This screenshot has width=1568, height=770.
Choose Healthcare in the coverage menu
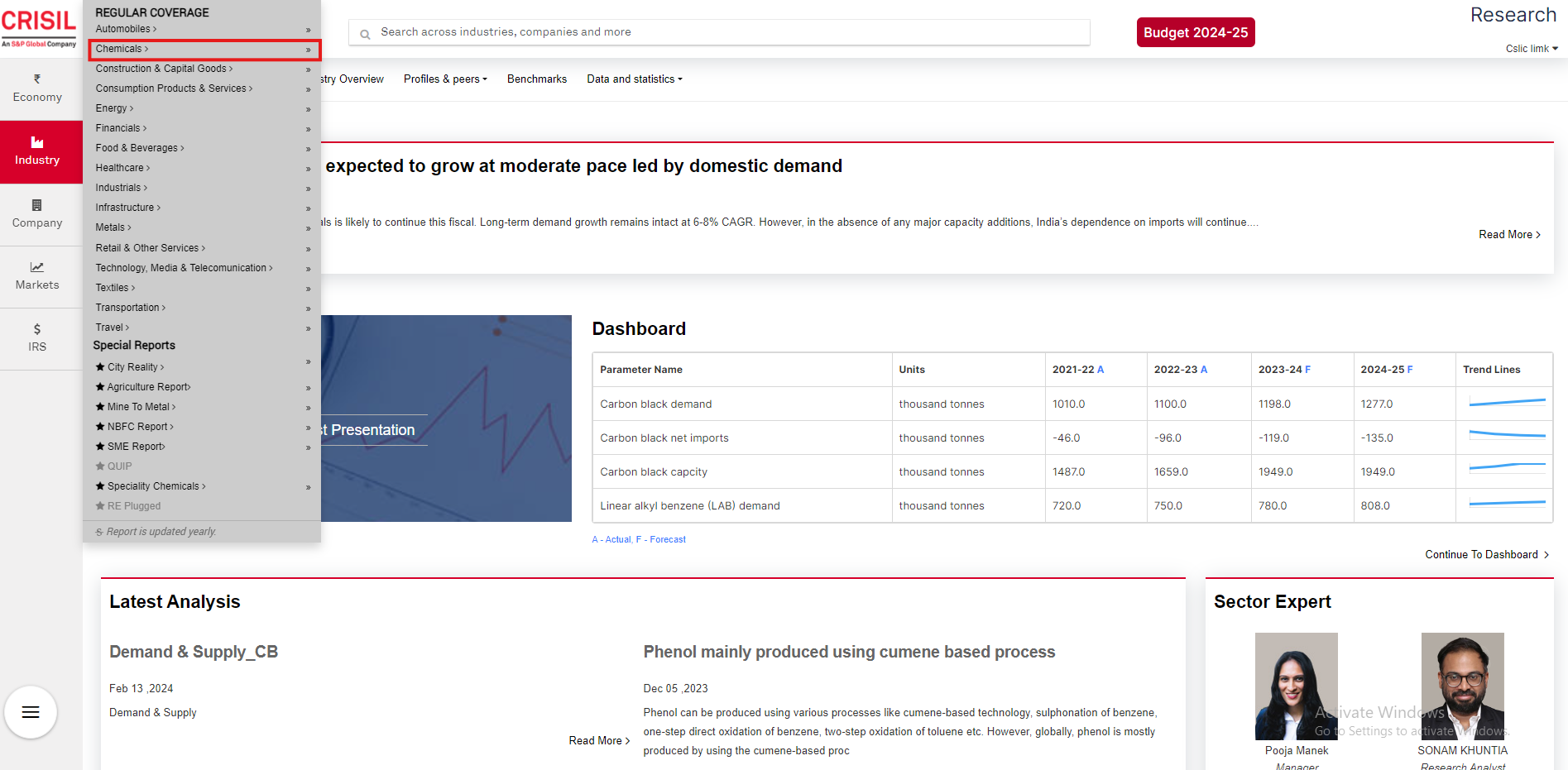click(x=122, y=168)
